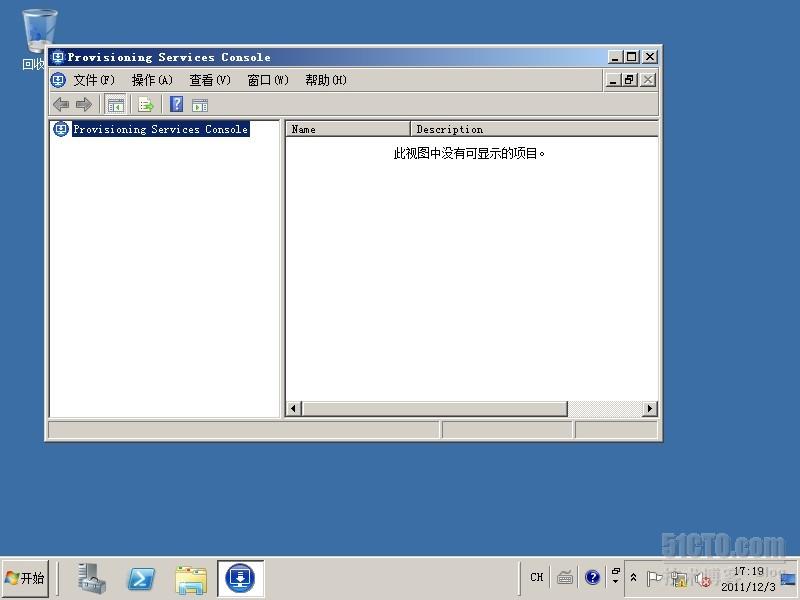This screenshot has width=800, height=600.
Task: Open the 帮助(H) menu
Action: coord(326,80)
